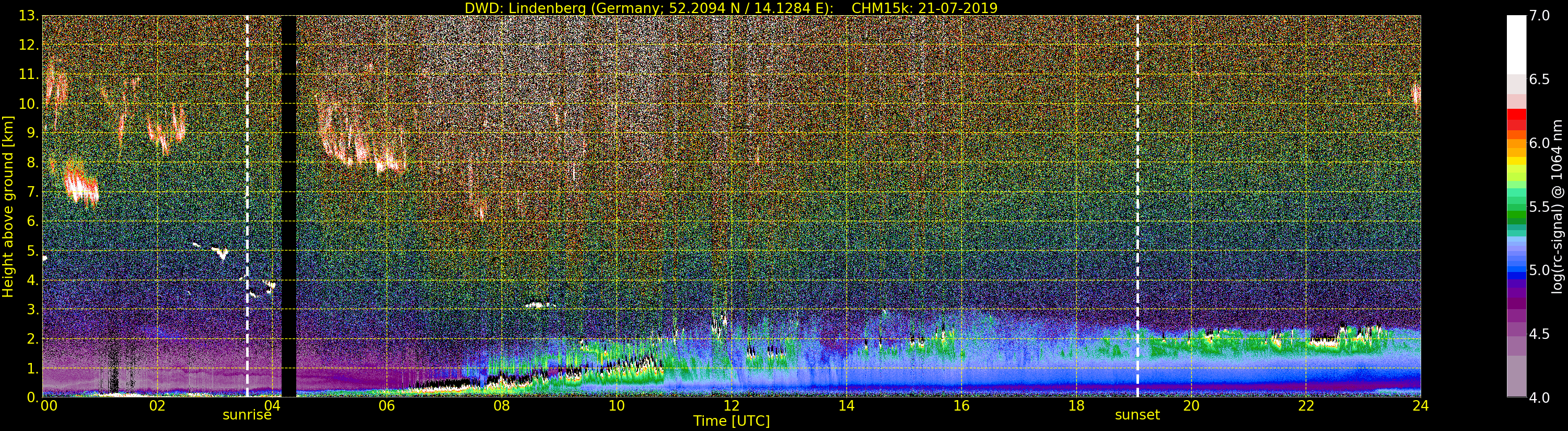Click time tick label '06'

click(x=387, y=405)
